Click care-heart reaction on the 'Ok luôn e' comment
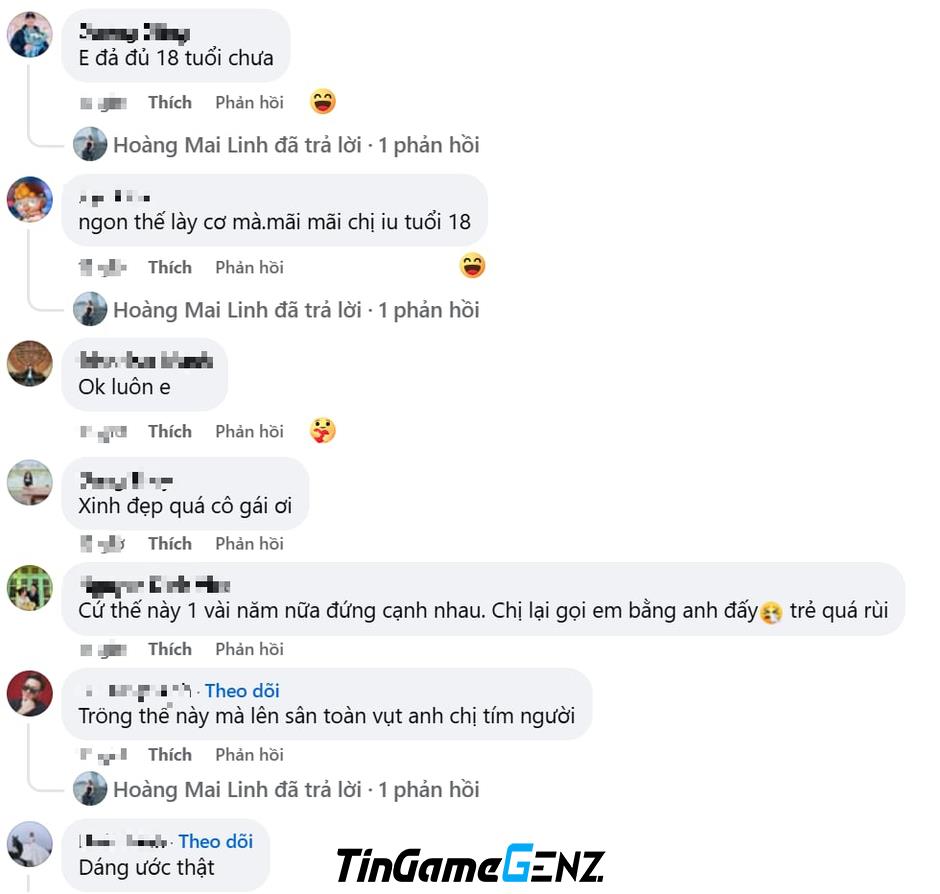Screen dimensions: 940x894 click(x=323, y=431)
